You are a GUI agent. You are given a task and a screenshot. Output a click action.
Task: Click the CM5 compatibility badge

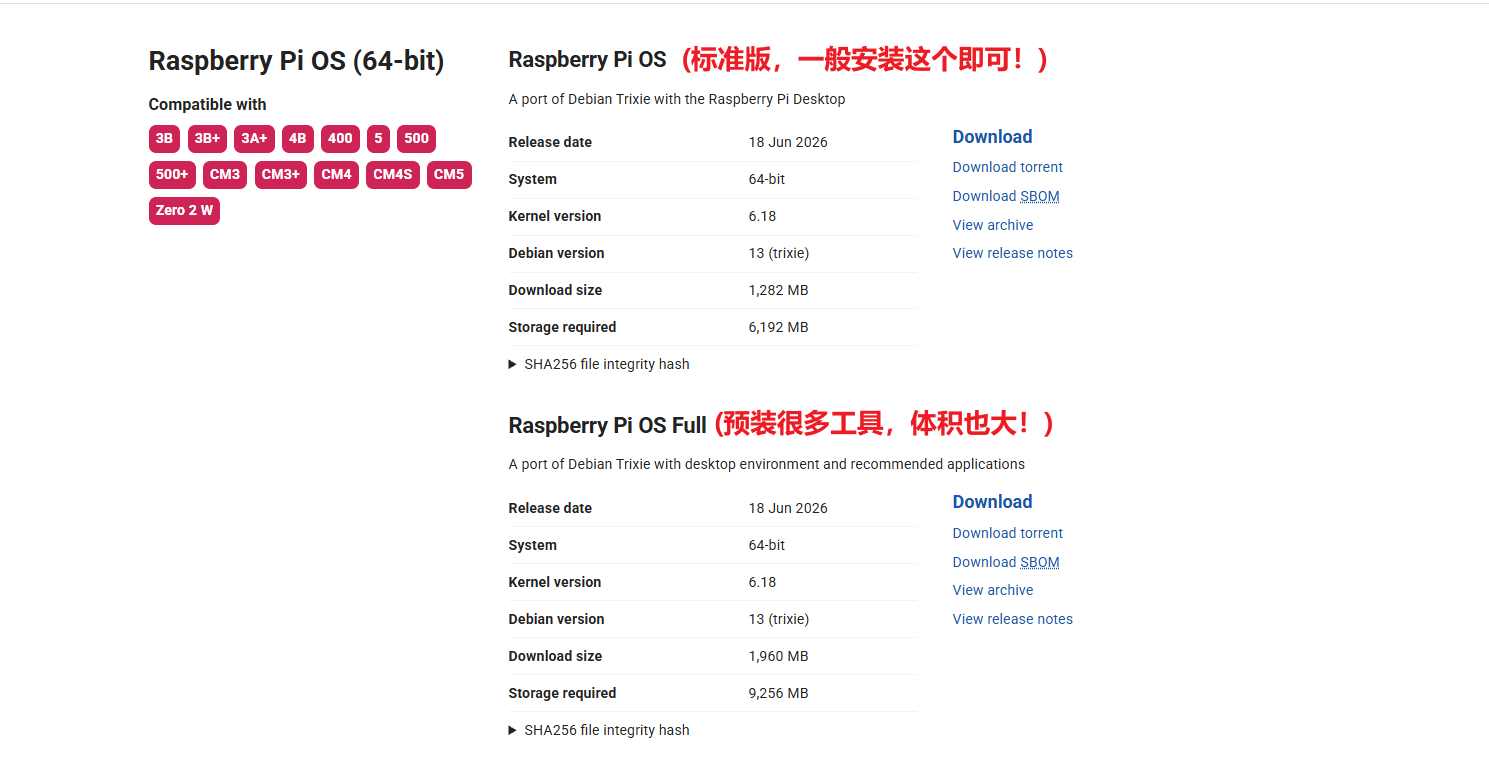449,175
